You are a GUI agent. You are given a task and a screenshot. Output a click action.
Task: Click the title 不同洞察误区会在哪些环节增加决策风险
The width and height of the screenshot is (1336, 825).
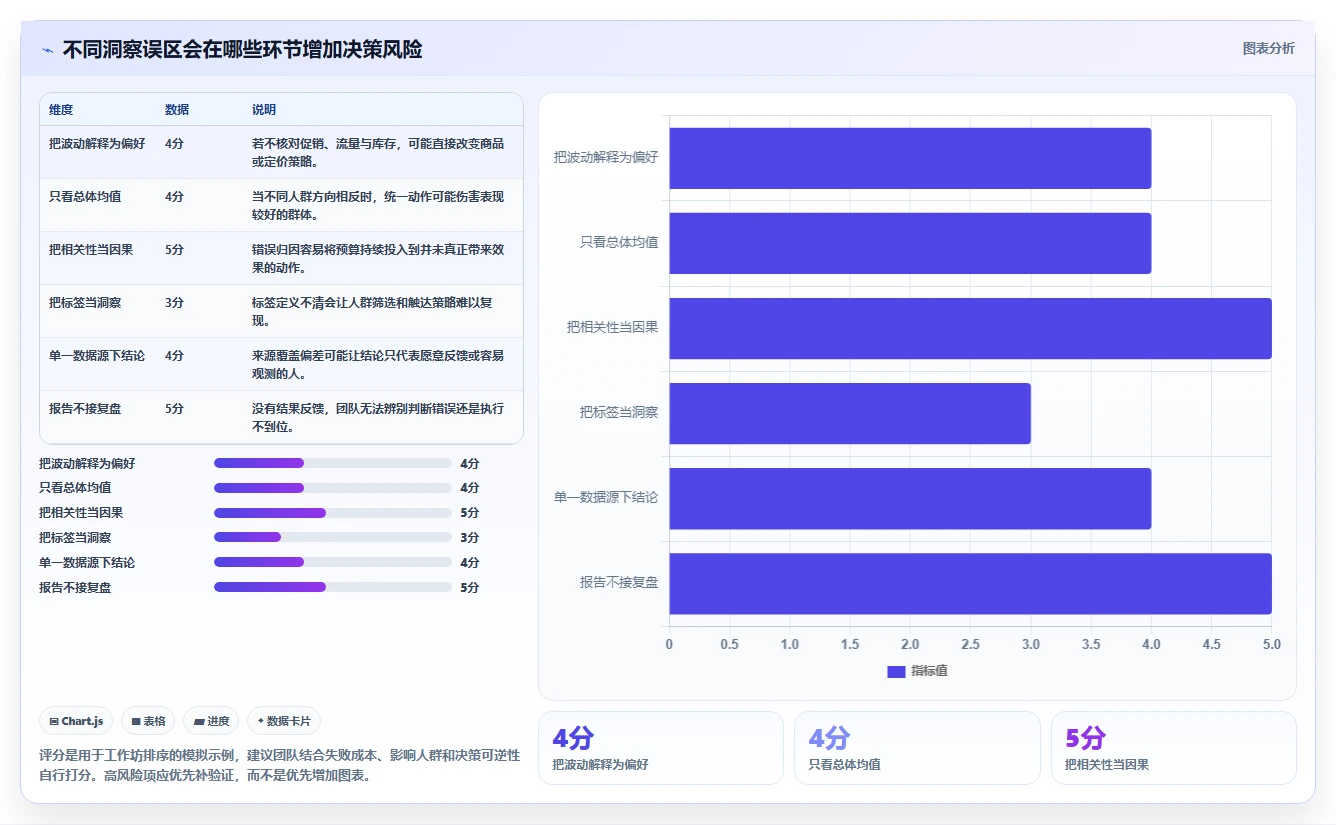[242, 49]
